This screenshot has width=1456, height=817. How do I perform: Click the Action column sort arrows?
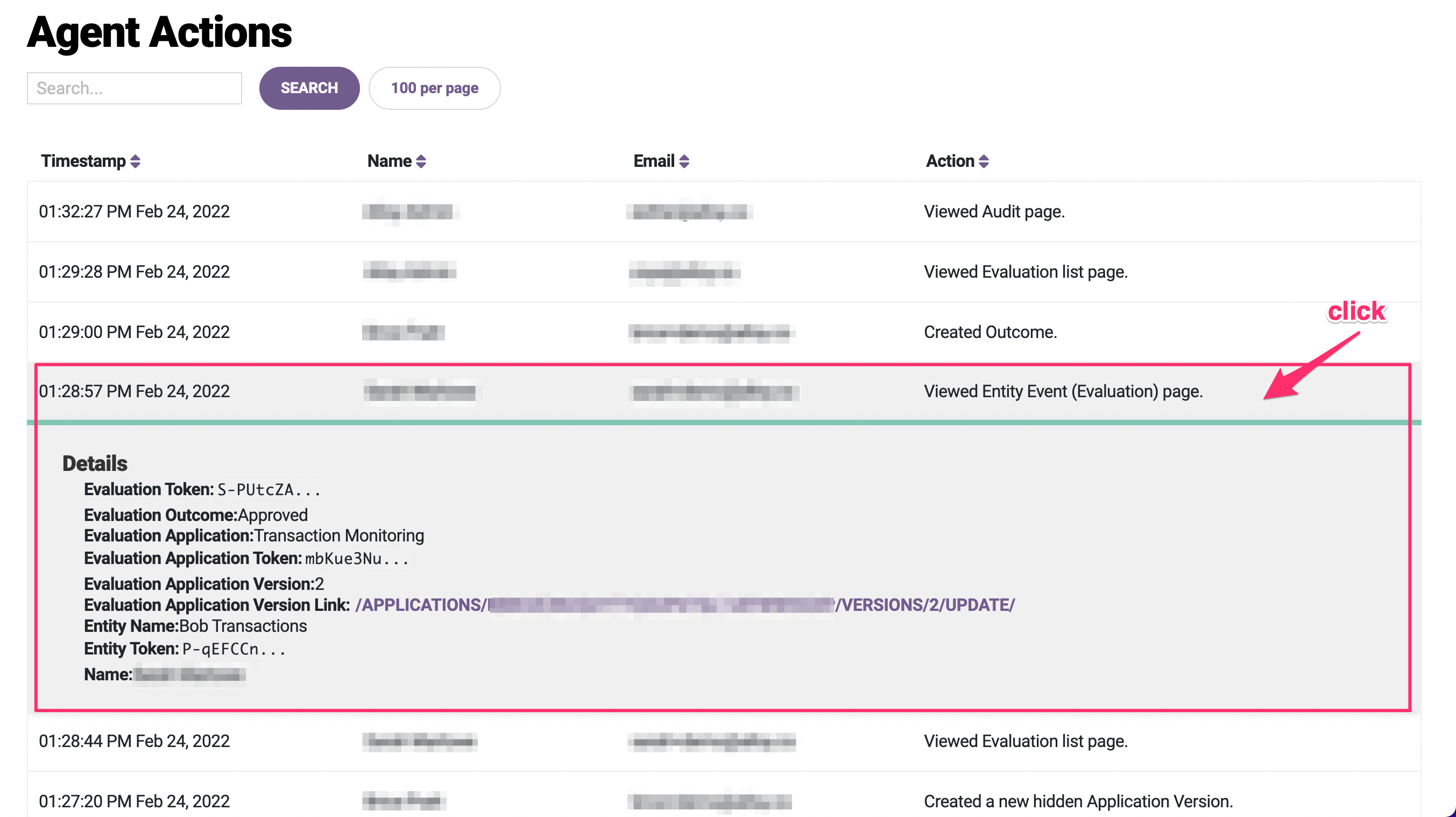(x=984, y=161)
